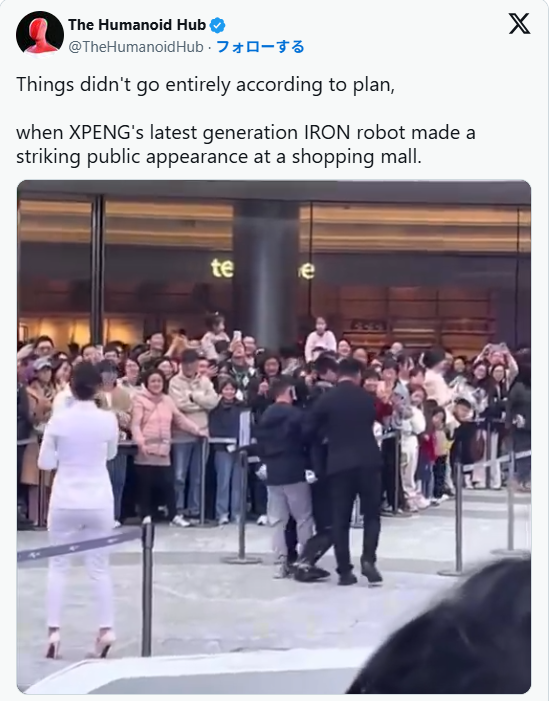Click the illuminated "te" sign letters in video
This screenshot has height=701, width=549.
pos(222,268)
